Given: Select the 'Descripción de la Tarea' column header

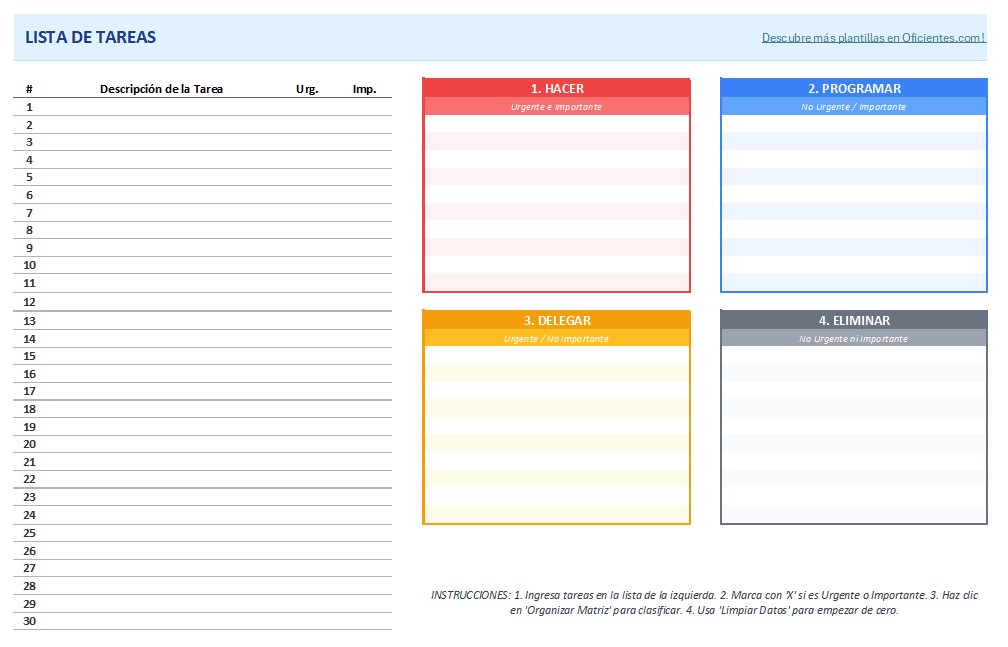Looking at the screenshot, I should 161,89.
